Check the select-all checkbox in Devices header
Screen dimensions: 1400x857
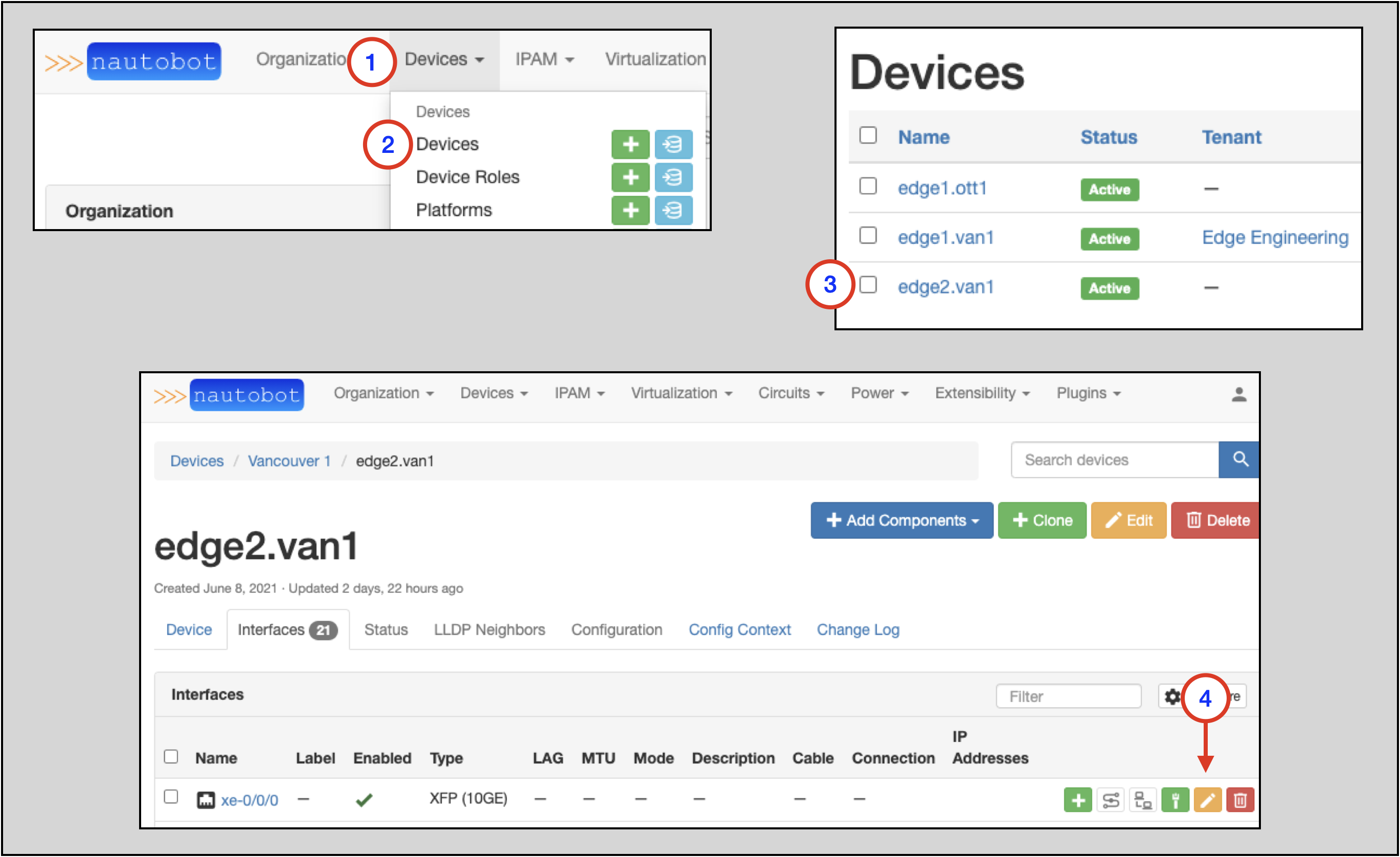point(868,134)
